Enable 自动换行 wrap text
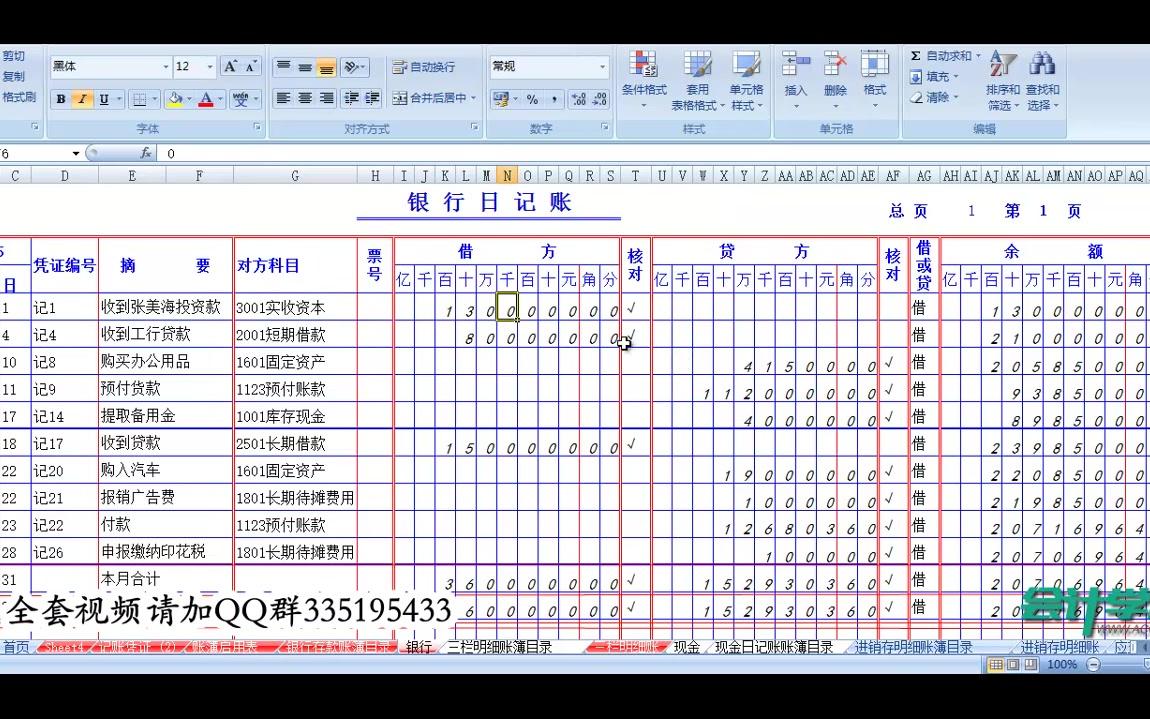Viewport: 1150px width, 719px height. pyautogui.click(x=424, y=67)
